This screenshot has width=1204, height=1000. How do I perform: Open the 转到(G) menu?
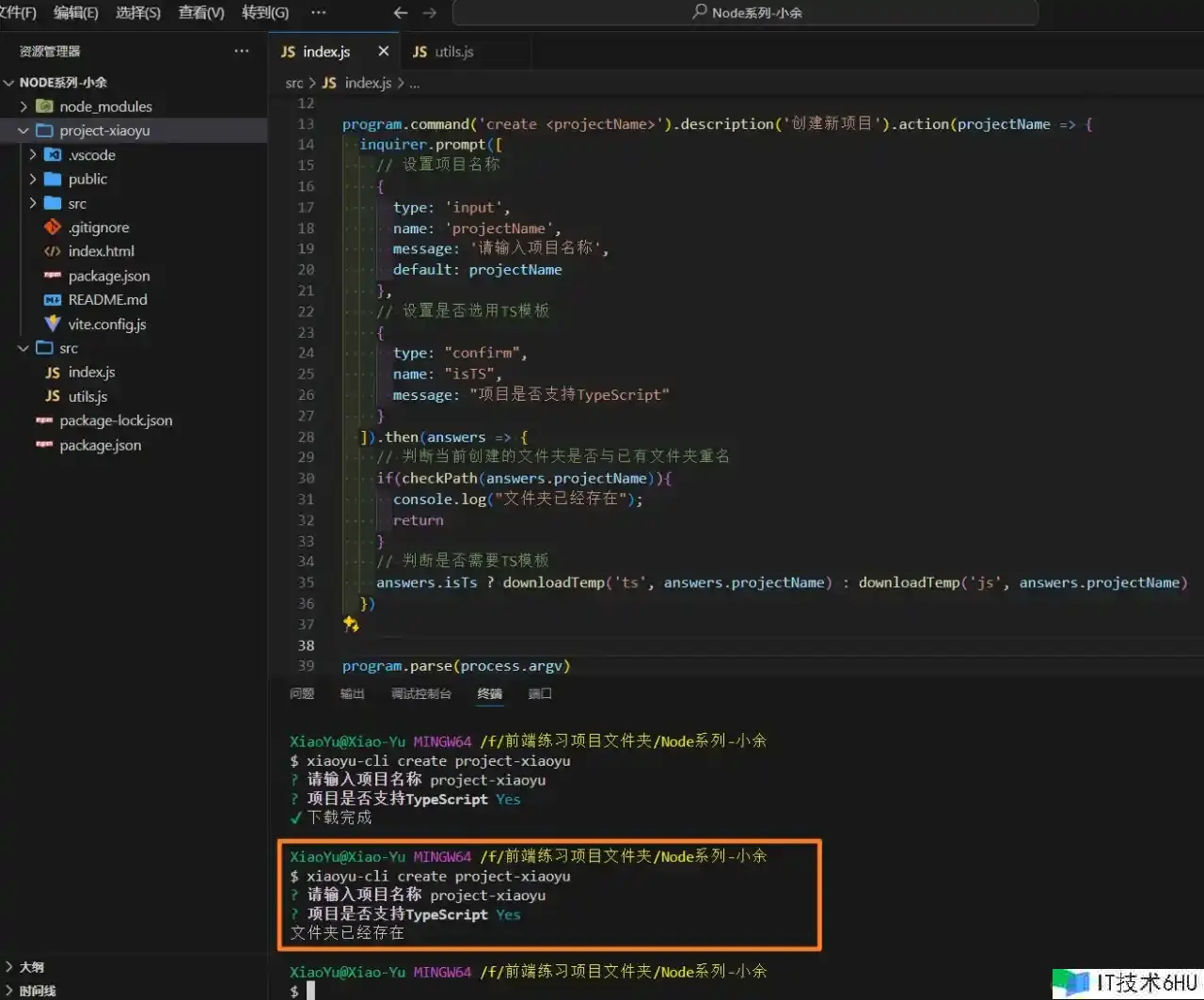(x=265, y=13)
